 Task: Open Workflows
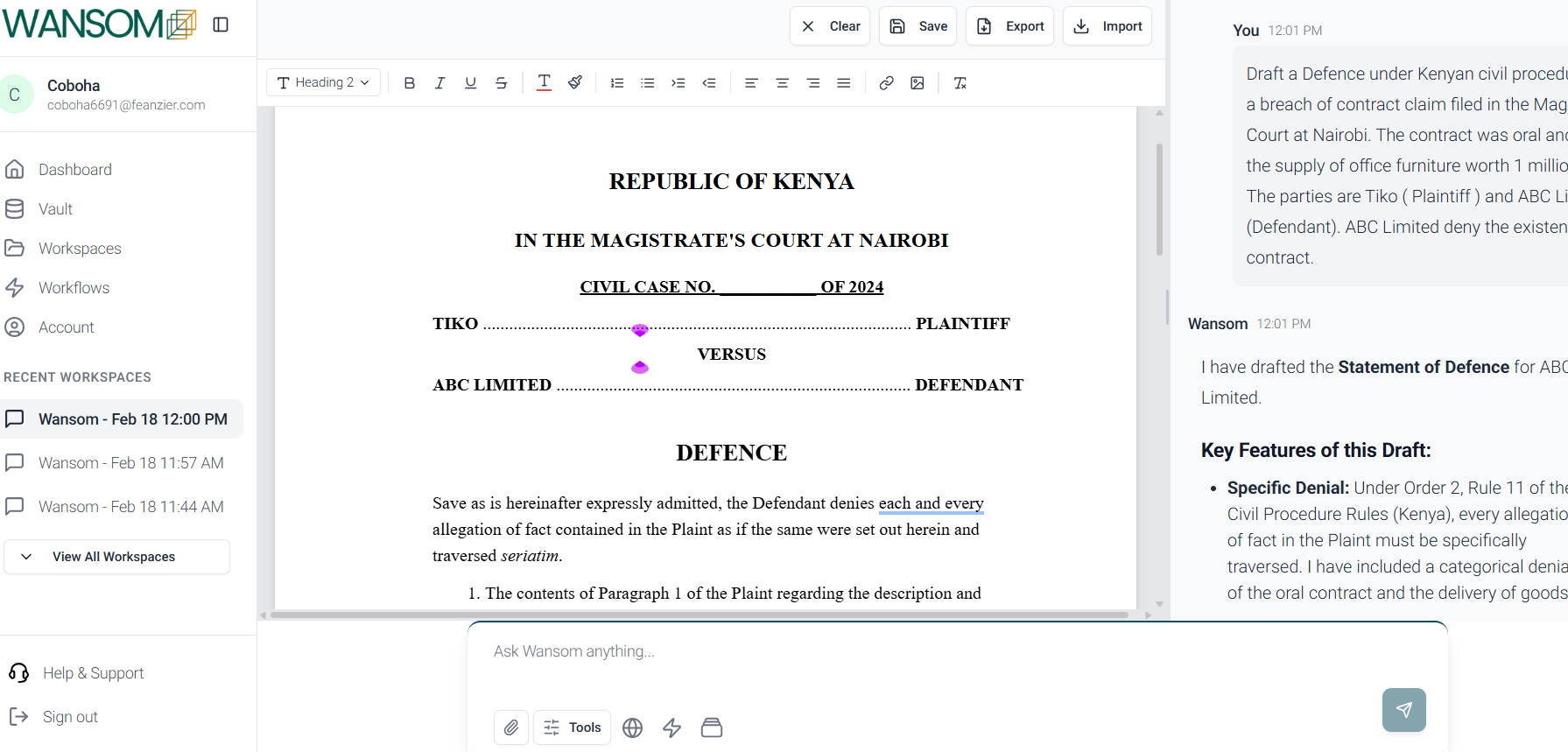[74, 288]
